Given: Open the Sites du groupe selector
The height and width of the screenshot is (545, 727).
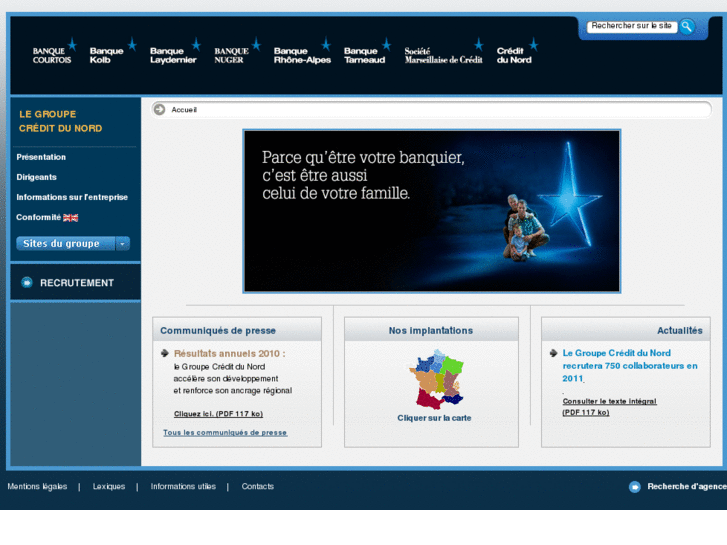Looking at the screenshot, I should click(73, 244).
